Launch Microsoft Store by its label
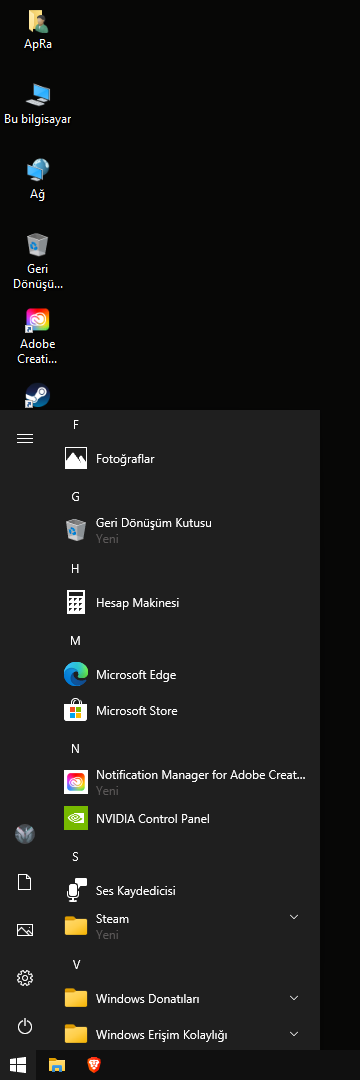This screenshot has width=360, height=1080. click(x=137, y=711)
